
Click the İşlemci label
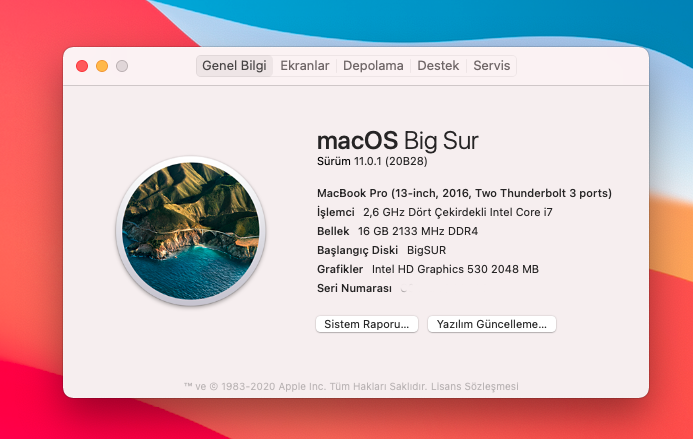336,212
